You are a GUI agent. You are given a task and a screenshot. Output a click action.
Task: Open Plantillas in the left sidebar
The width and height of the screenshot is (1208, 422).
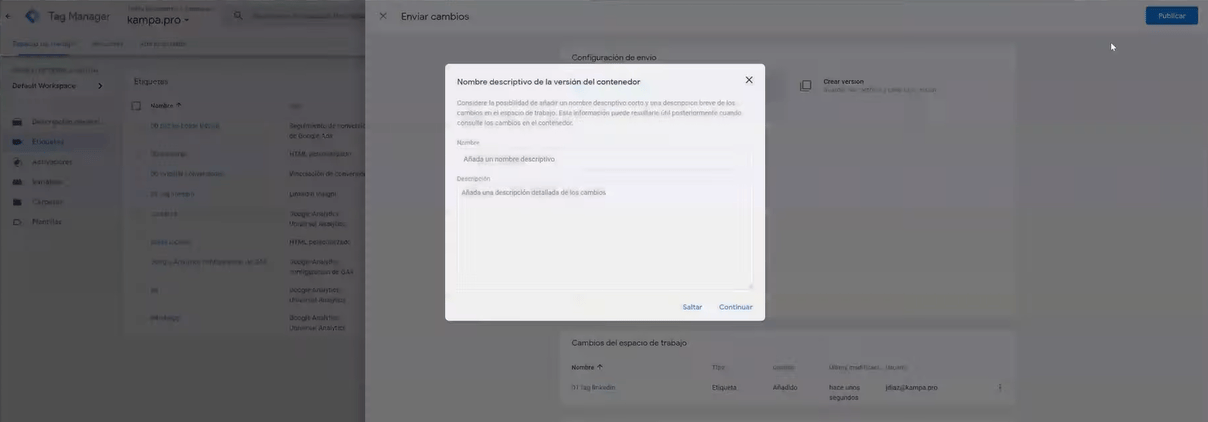(x=46, y=222)
